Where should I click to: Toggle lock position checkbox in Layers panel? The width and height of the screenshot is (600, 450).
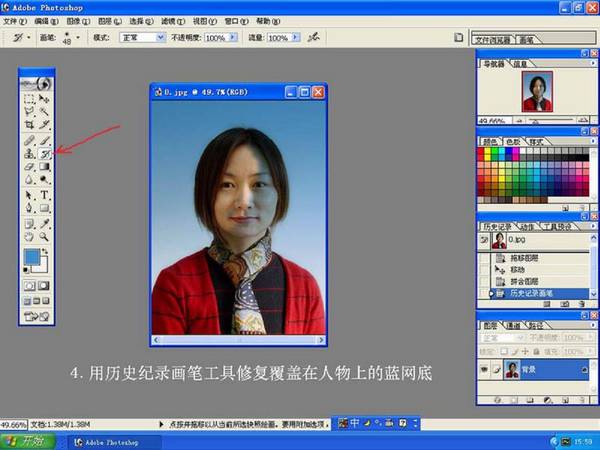pyautogui.click(x=525, y=351)
